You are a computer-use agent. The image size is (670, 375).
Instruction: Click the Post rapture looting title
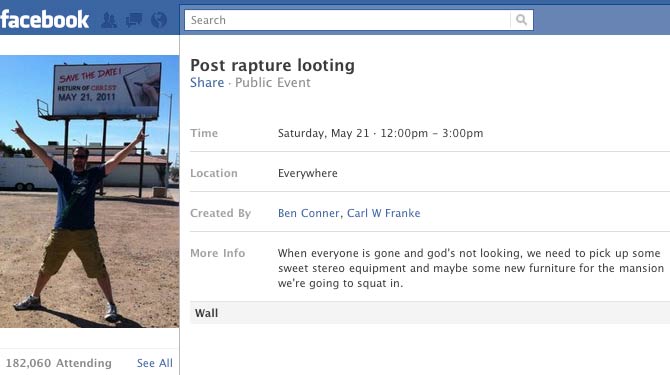pyautogui.click(x=272, y=65)
